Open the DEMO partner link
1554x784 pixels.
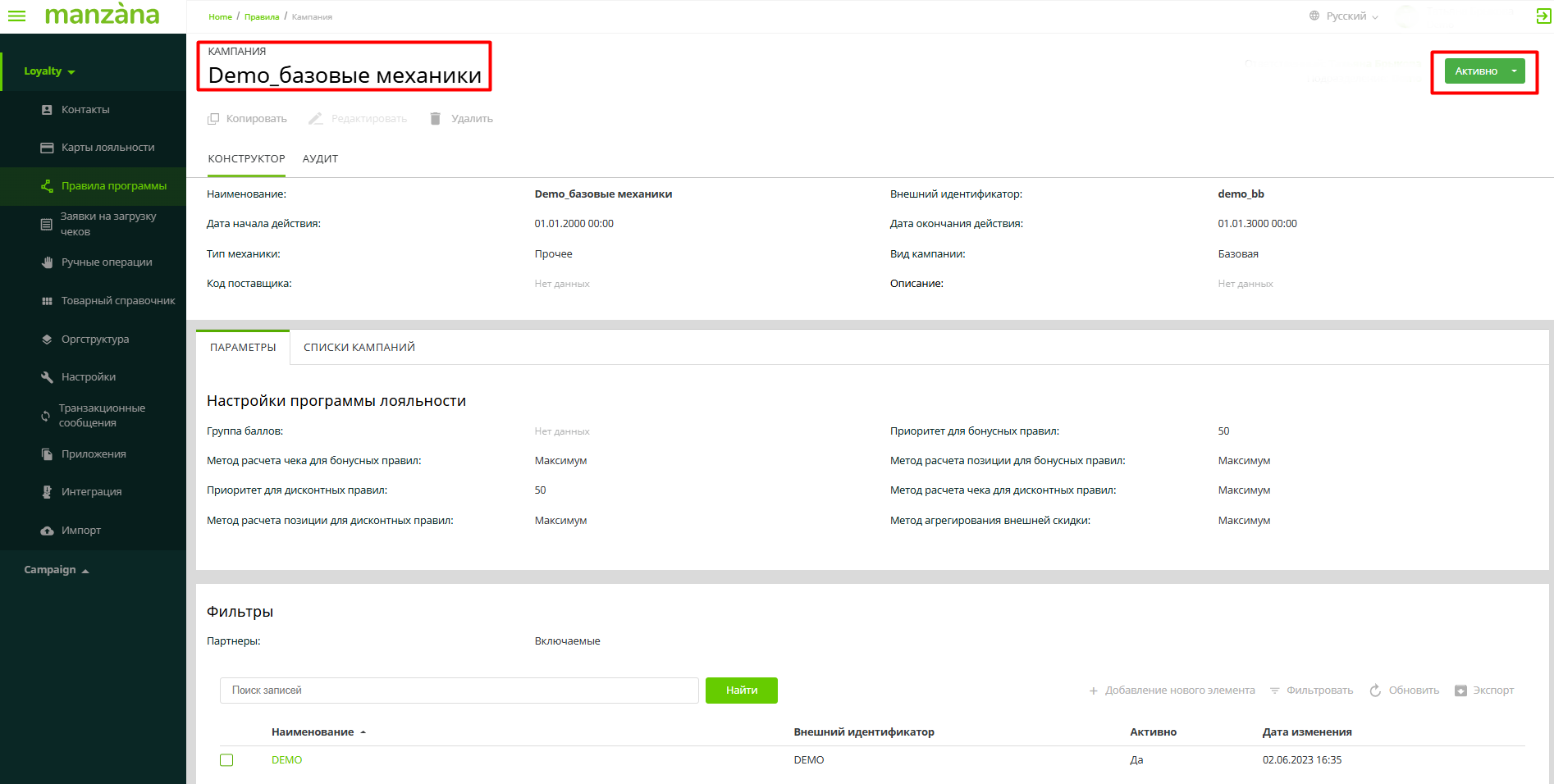(x=286, y=760)
